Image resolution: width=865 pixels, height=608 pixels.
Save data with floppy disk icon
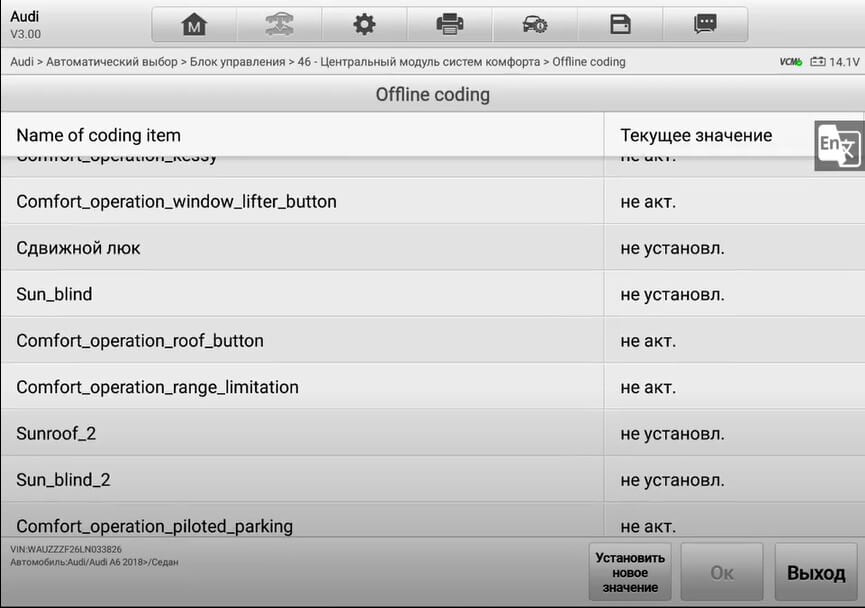620,25
